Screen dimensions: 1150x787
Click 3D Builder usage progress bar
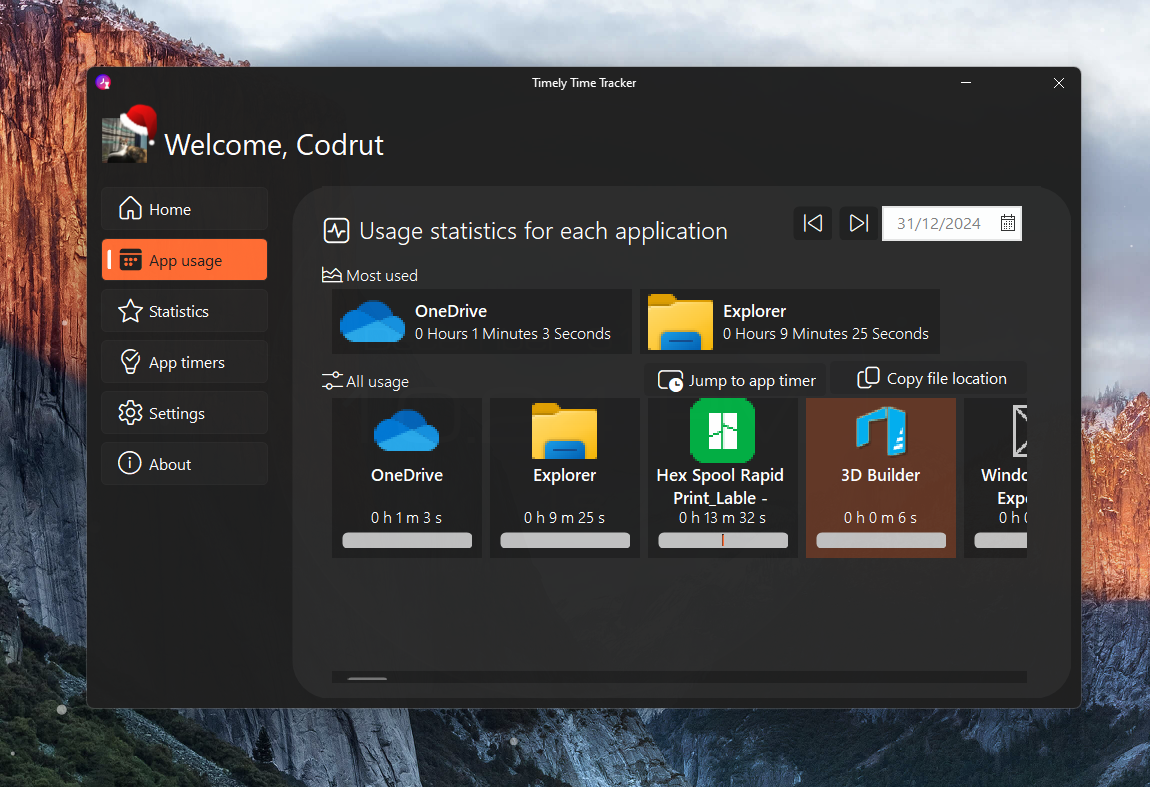click(x=881, y=541)
